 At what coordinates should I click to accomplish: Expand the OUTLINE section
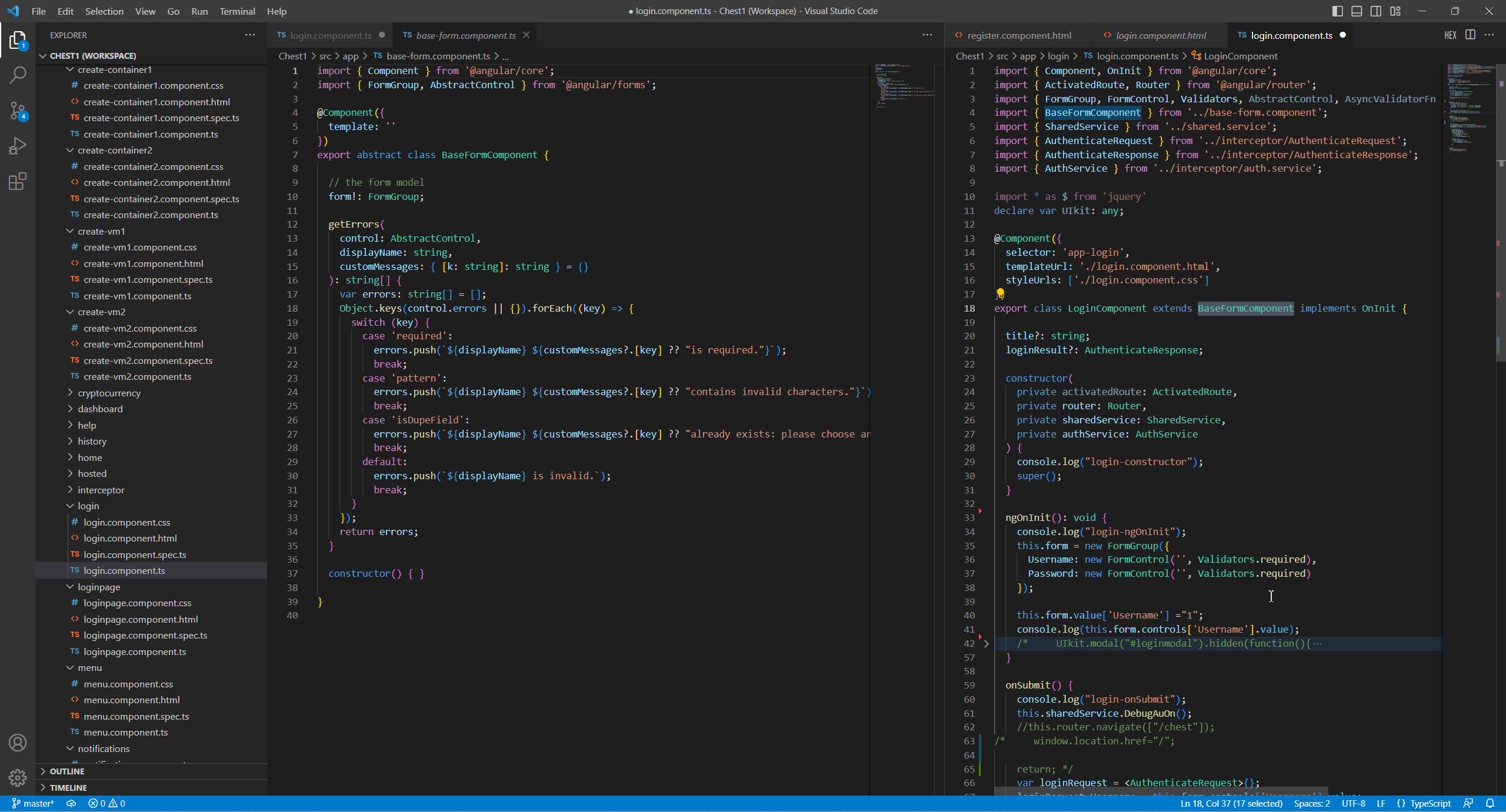(66, 771)
